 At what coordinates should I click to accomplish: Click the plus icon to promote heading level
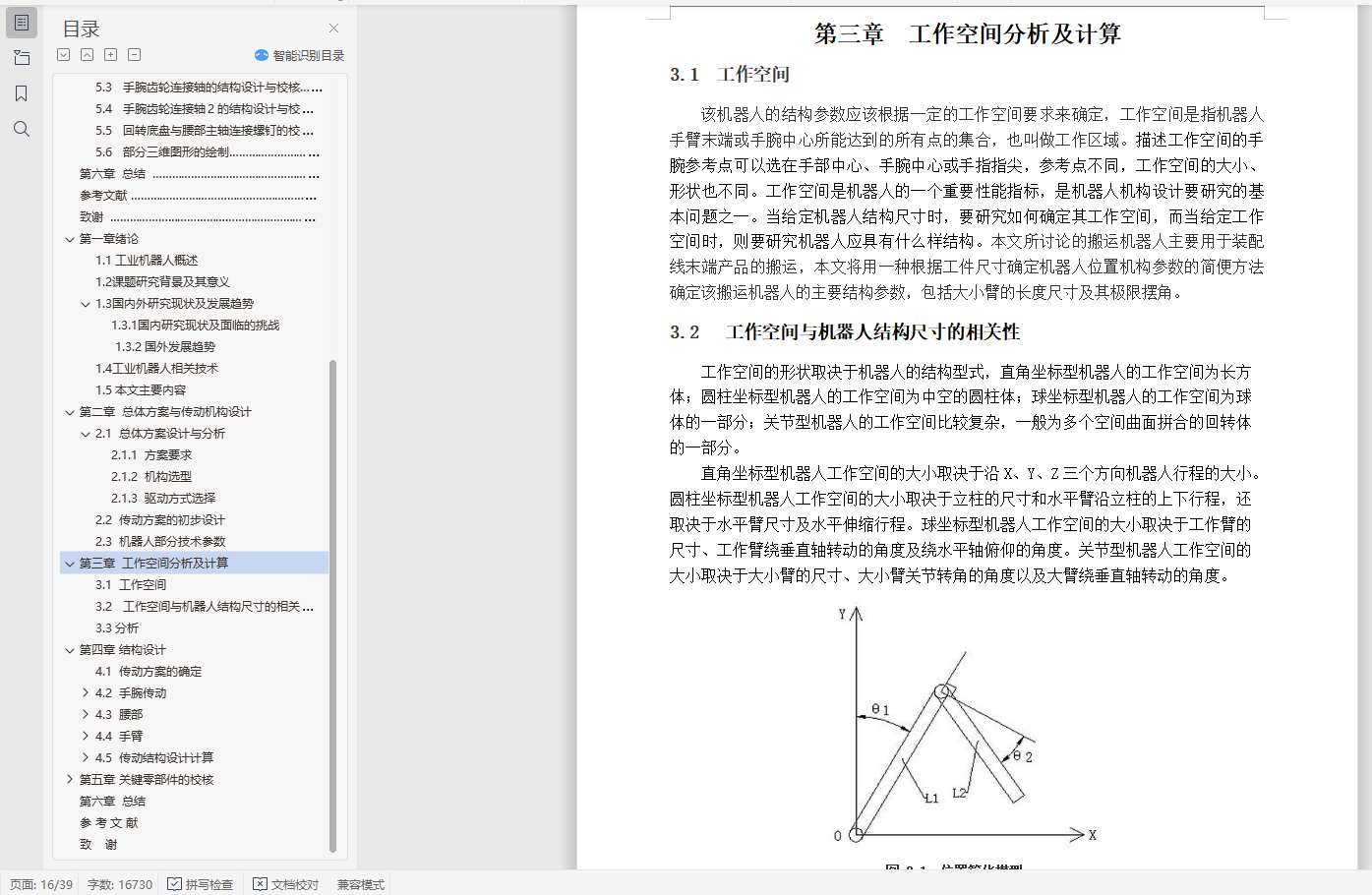pos(111,55)
